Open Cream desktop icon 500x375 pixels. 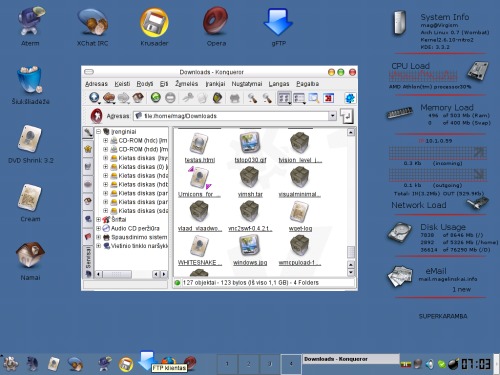click(x=30, y=203)
